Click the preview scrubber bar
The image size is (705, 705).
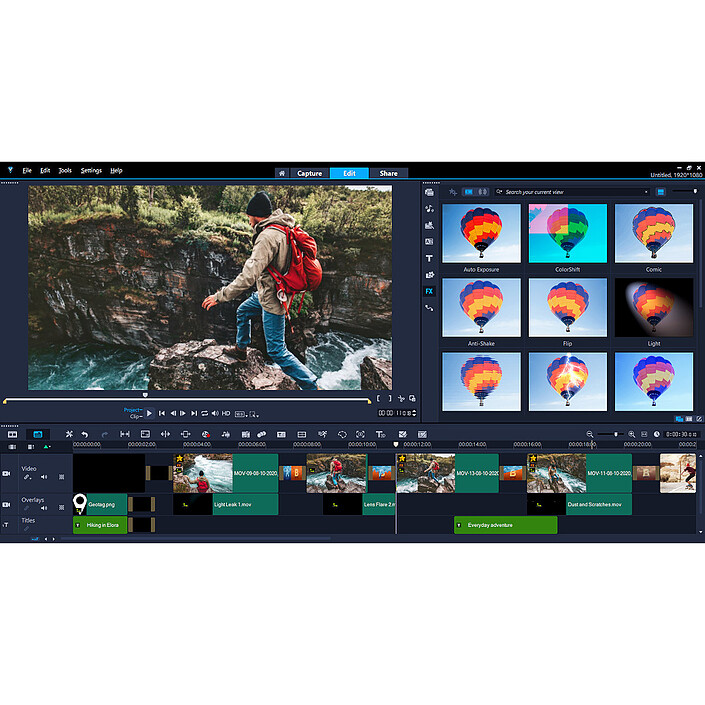(x=187, y=399)
